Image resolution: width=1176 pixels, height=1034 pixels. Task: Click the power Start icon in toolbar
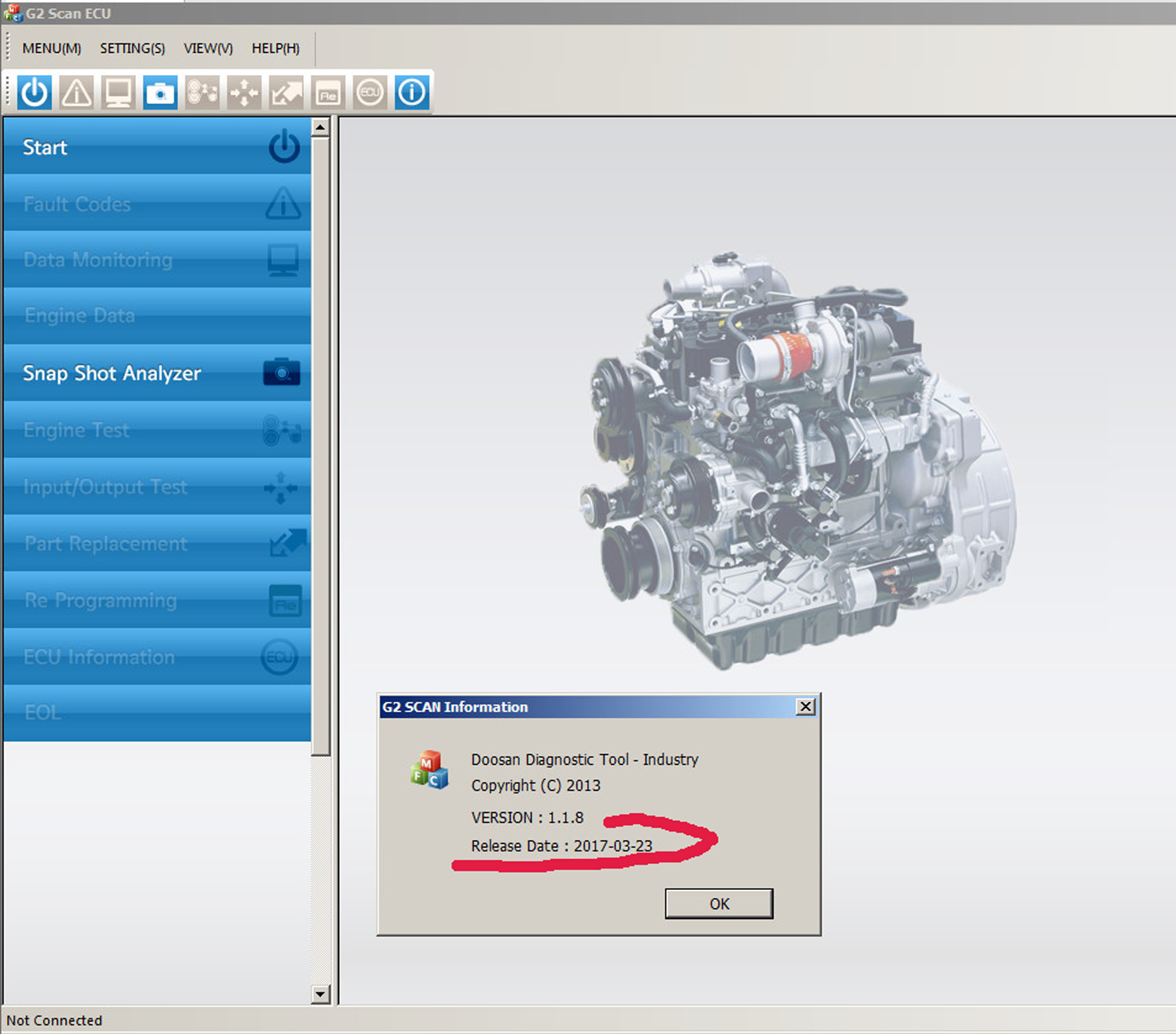(35, 93)
